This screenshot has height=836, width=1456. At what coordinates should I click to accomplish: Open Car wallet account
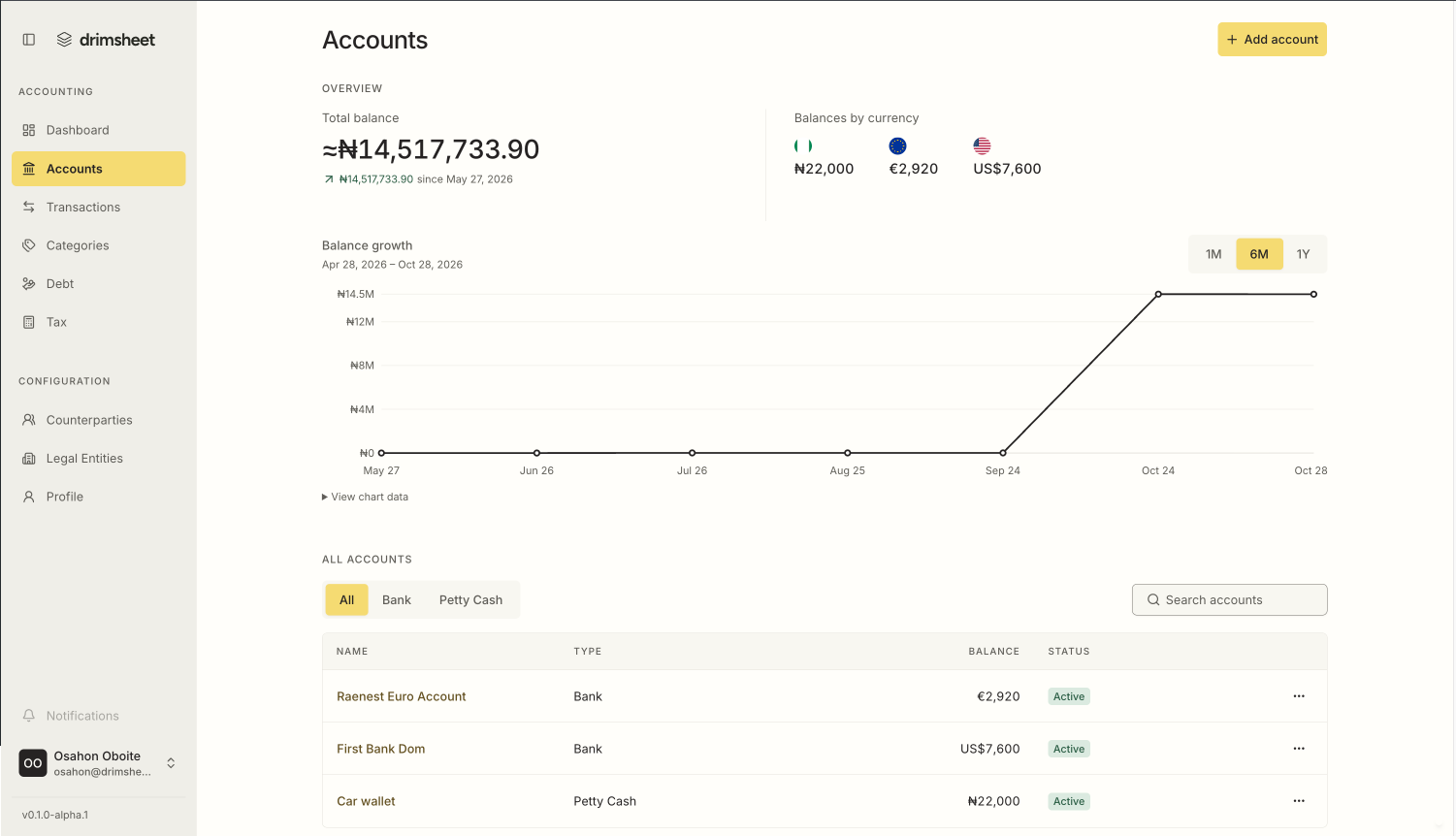point(366,801)
